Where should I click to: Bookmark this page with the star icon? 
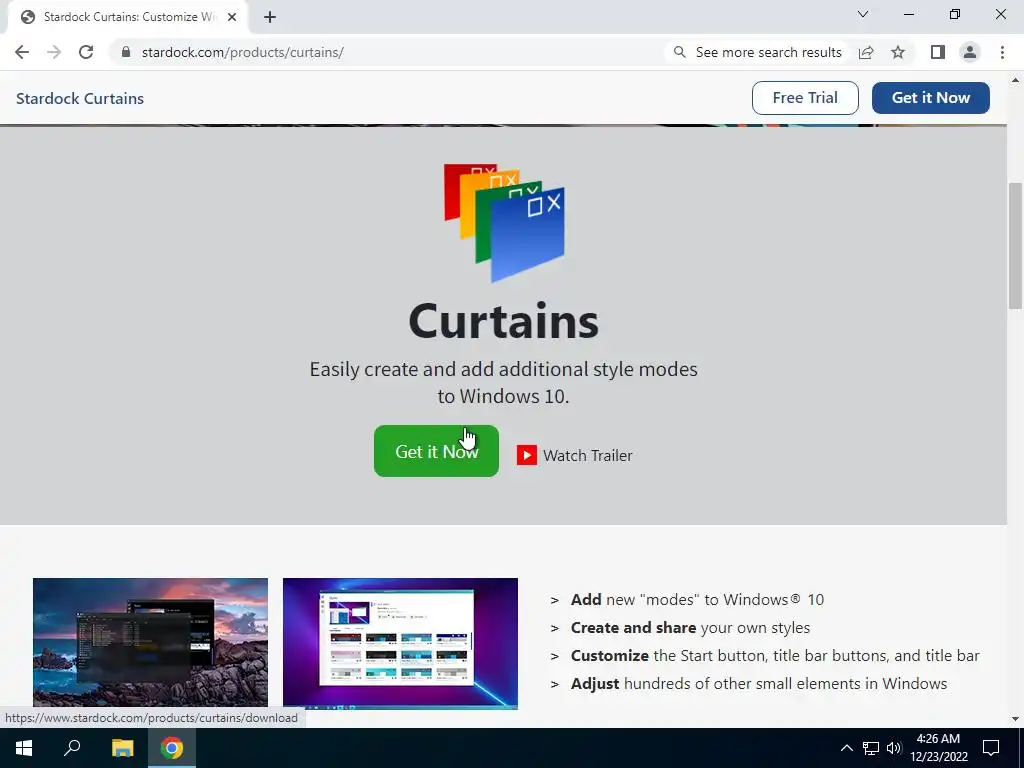click(898, 52)
